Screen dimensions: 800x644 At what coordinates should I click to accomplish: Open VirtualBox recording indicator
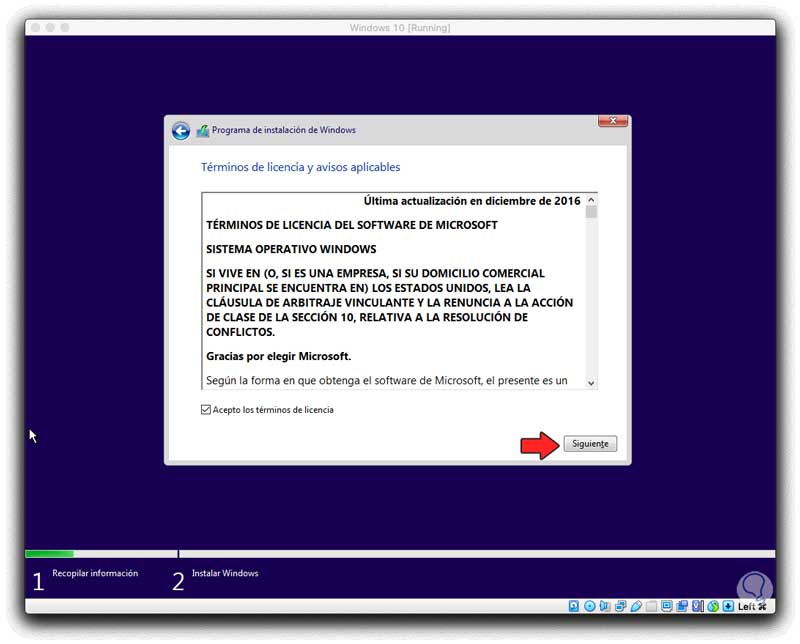pos(682,606)
